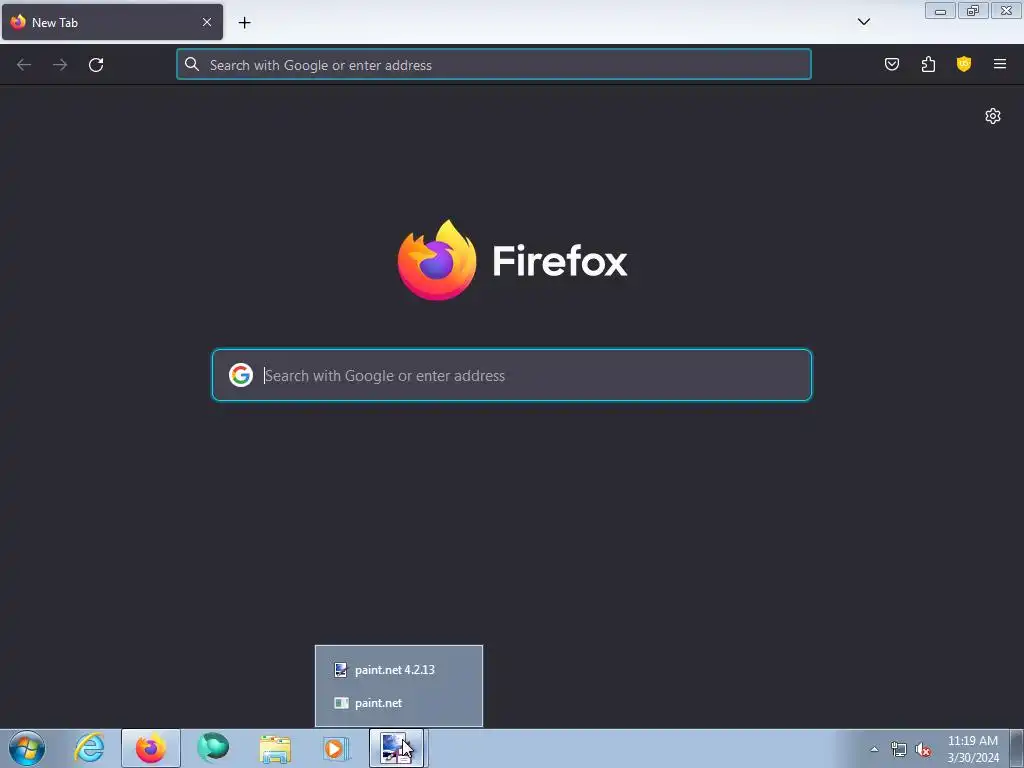This screenshot has height=768, width=1024.
Task: Launch paint.net 4.2.13 from jump list
Action: tap(399, 669)
